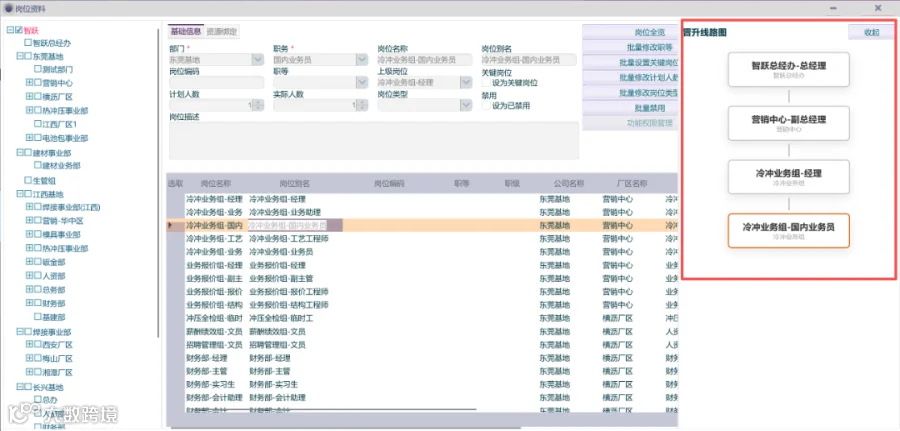Expand the 财务部 tree node
This screenshot has width=900, height=431.
click(29, 303)
